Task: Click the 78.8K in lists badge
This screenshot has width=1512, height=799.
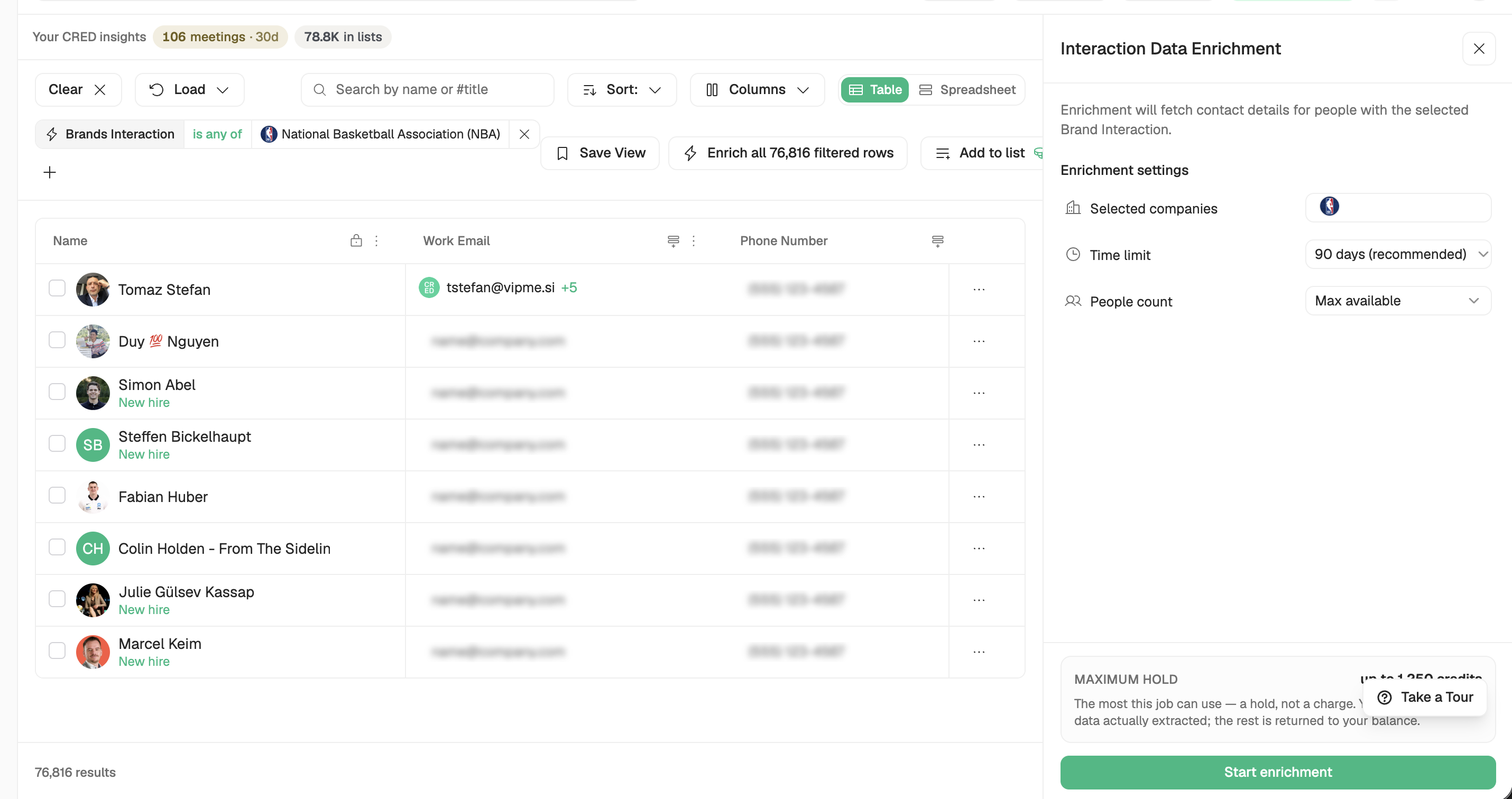Action: [x=343, y=37]
